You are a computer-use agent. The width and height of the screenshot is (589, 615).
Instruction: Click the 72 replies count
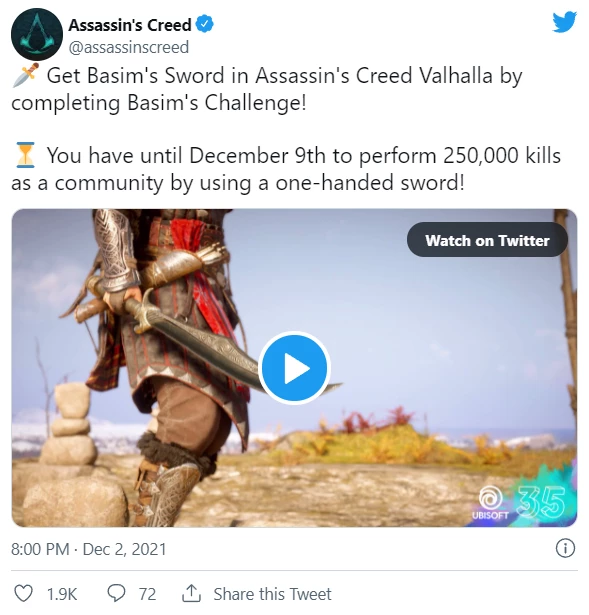point(147,594)
